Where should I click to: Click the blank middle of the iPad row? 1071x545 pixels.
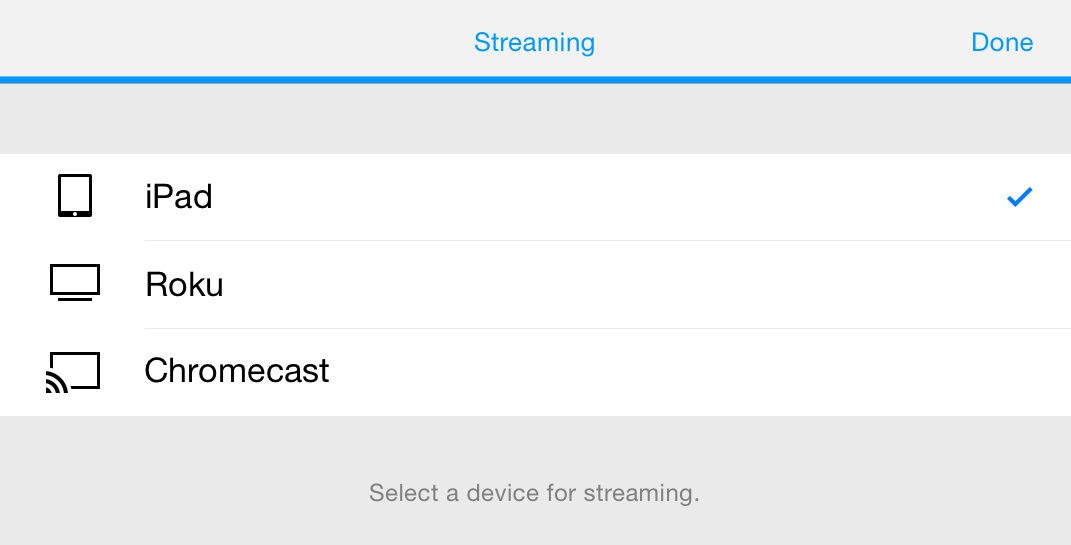pos(581,197)
